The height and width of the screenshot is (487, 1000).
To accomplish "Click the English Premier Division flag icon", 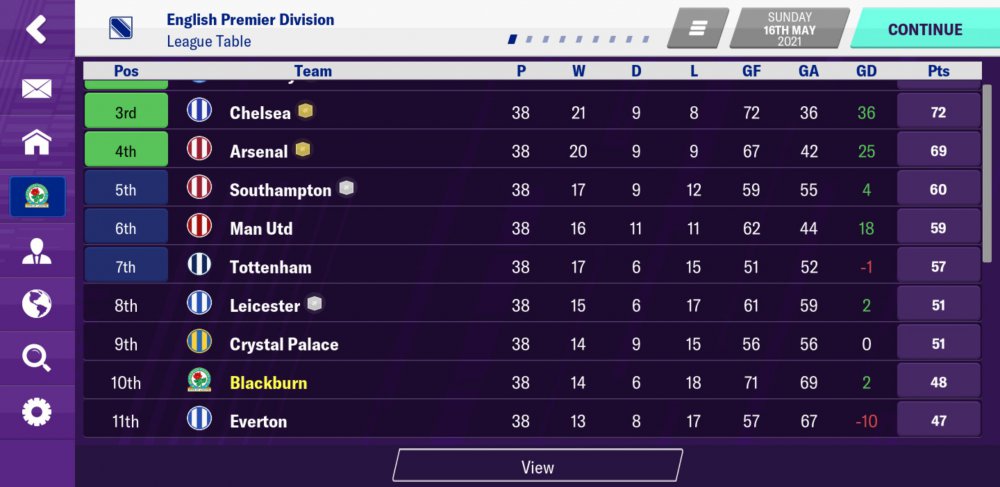I will tap(121, 28).
